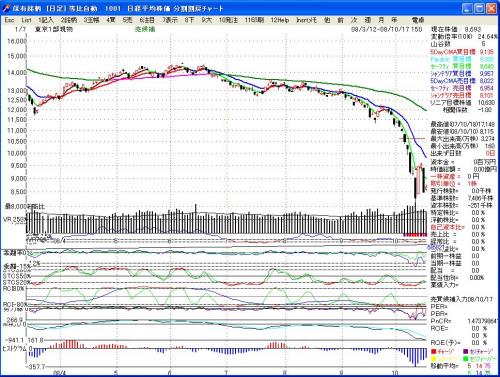Go to previous stock with 前
This screenshot has width=500, height=377.
click(340, 20)
